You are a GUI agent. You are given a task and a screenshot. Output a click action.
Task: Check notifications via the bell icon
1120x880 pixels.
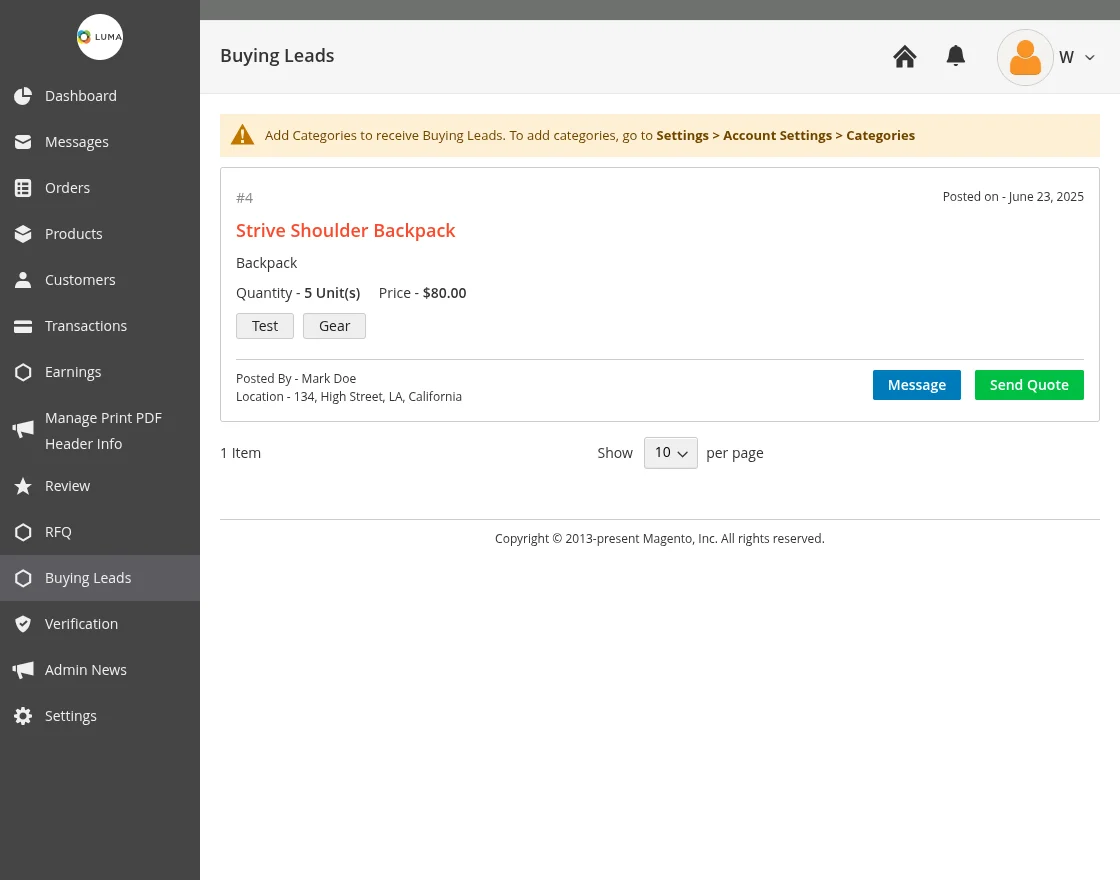pyautogui.click(x=955, y=56)
